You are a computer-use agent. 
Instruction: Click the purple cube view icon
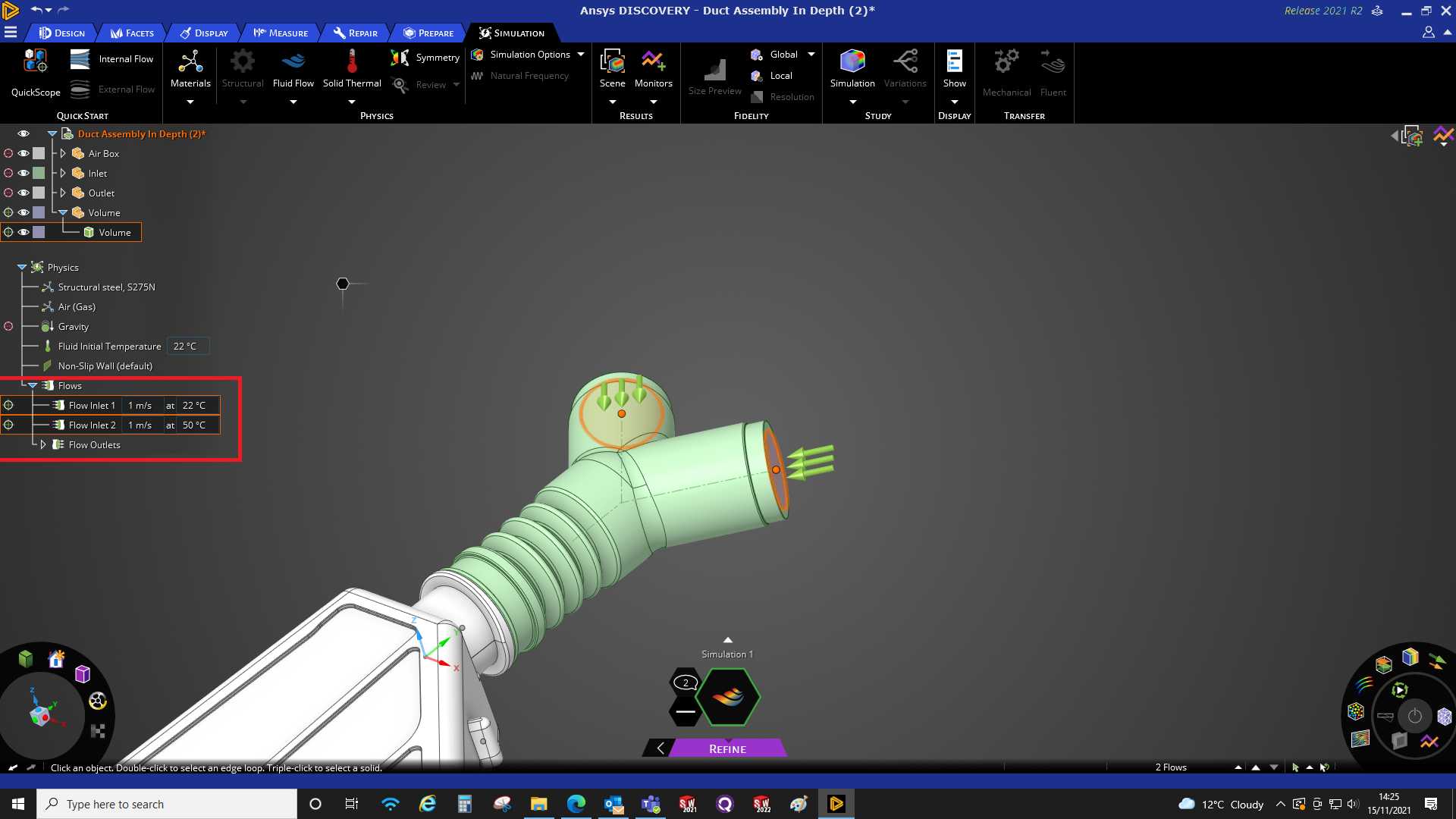pyautogui.click(x=83, y=673)
